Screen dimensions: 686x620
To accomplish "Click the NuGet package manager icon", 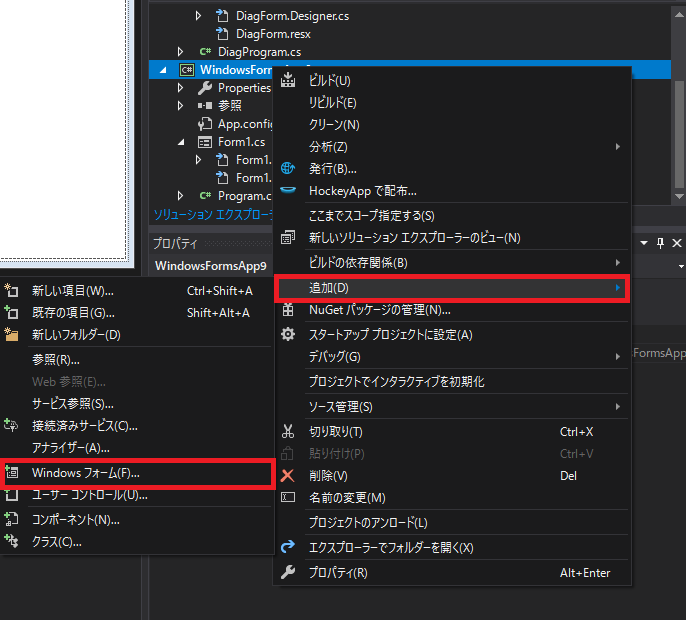I will (x=288, y=310).
